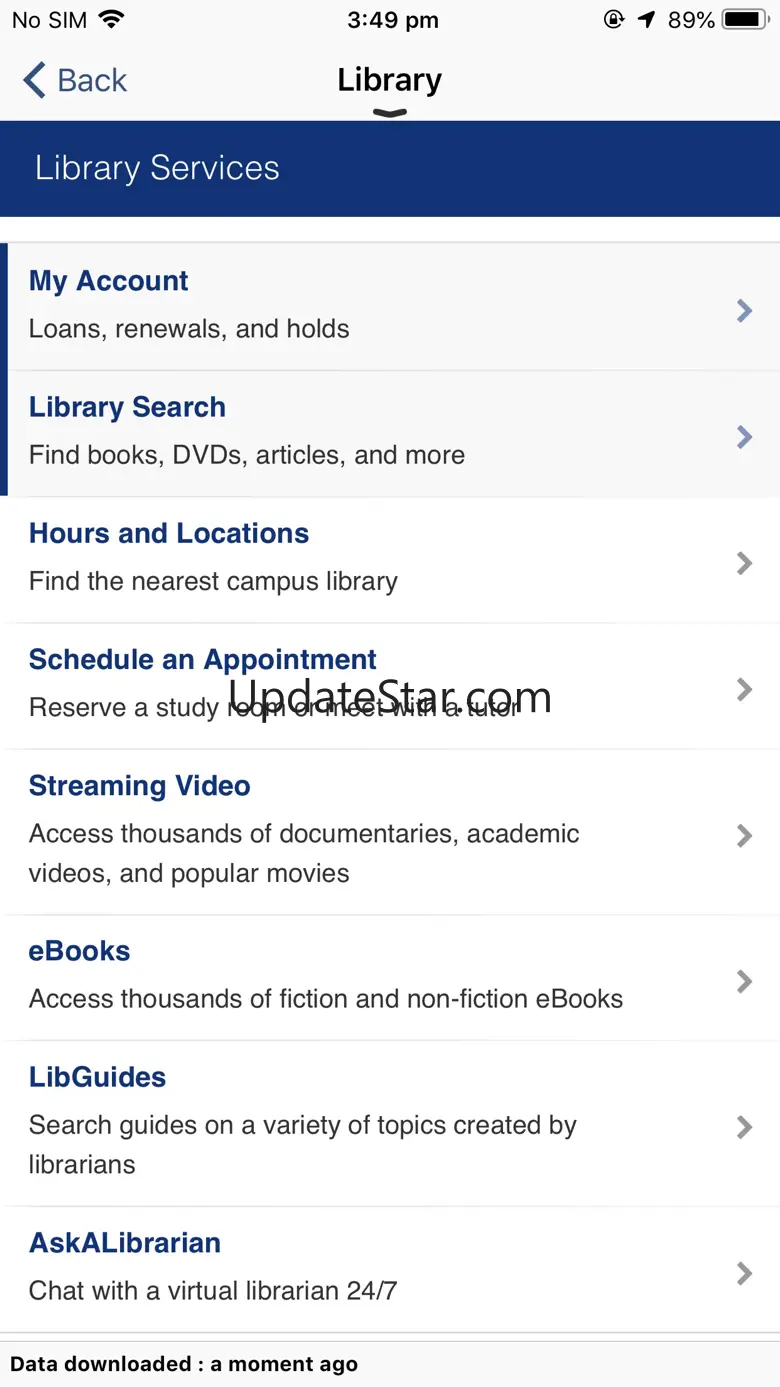Tap the Library Services header banner
This screenshot has height=1387, width=780.
point(390,169)
